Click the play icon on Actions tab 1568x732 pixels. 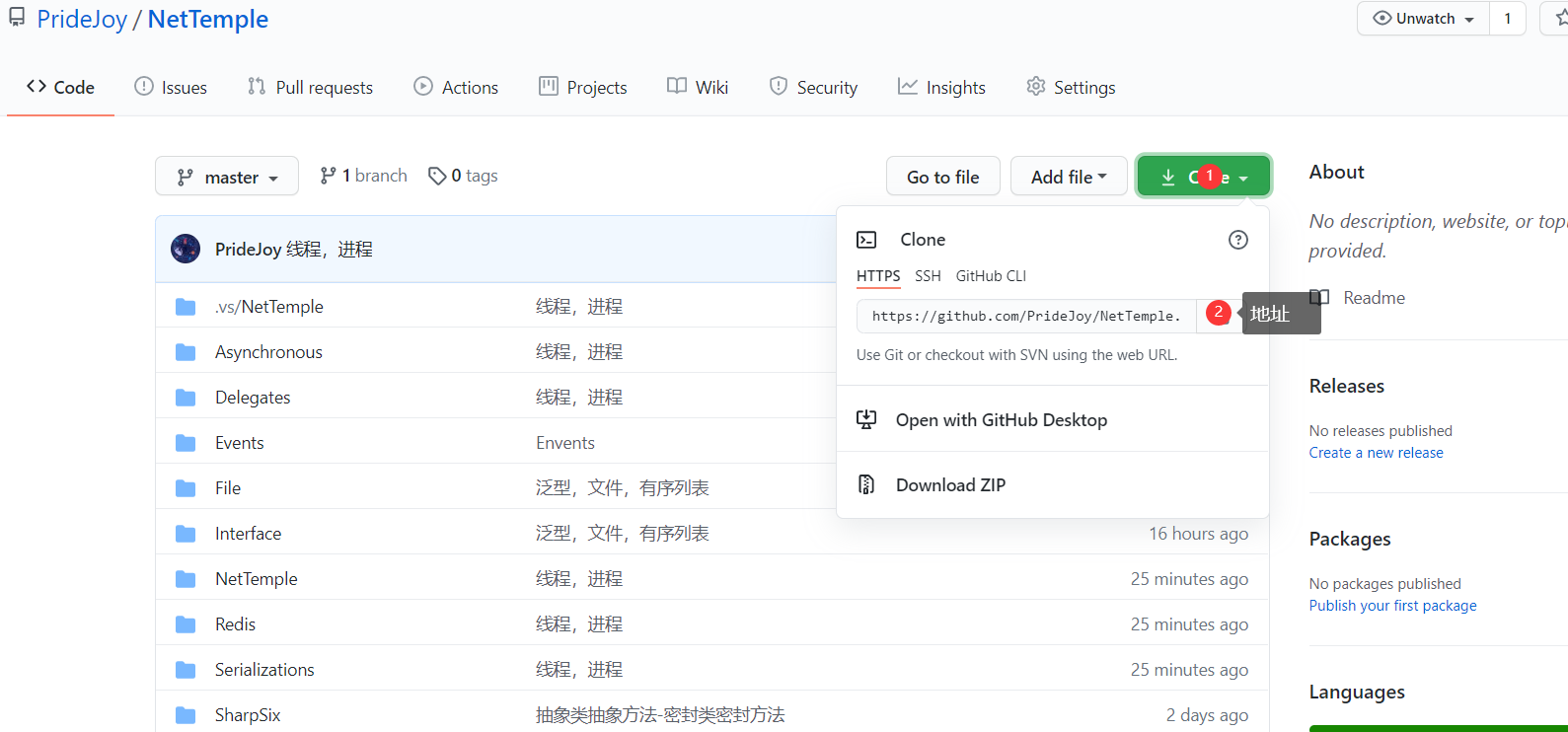coord(423,86)
